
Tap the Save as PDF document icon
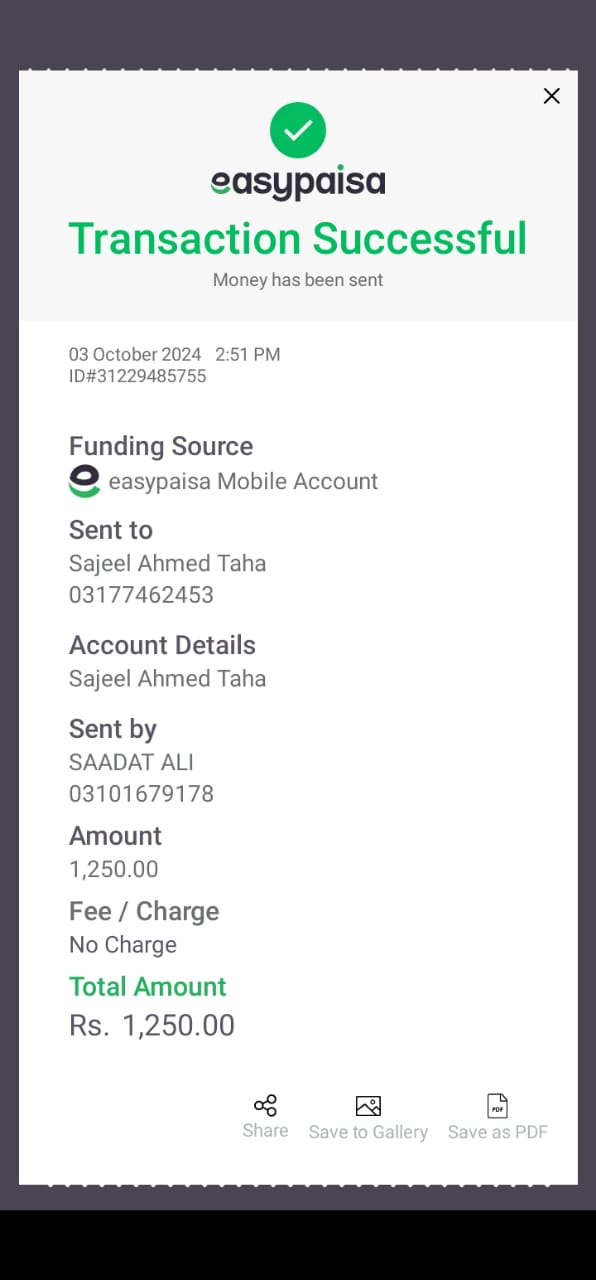[497, 1106]
